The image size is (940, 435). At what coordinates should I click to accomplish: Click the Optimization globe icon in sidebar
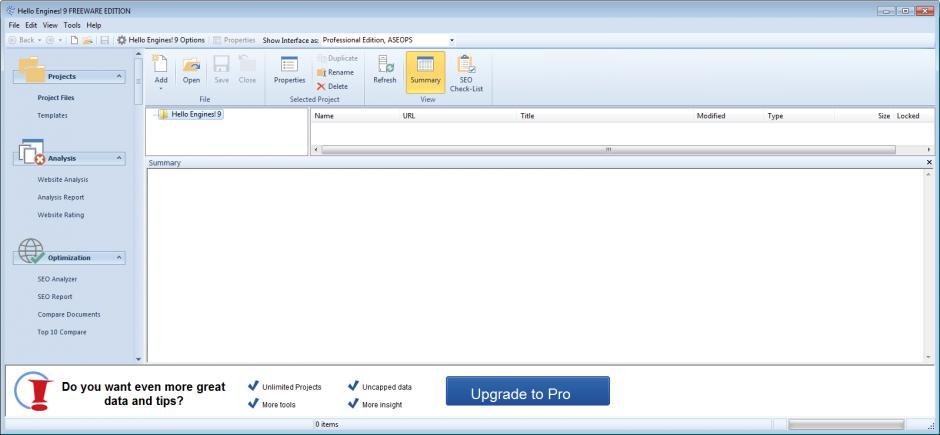[31, 251]
